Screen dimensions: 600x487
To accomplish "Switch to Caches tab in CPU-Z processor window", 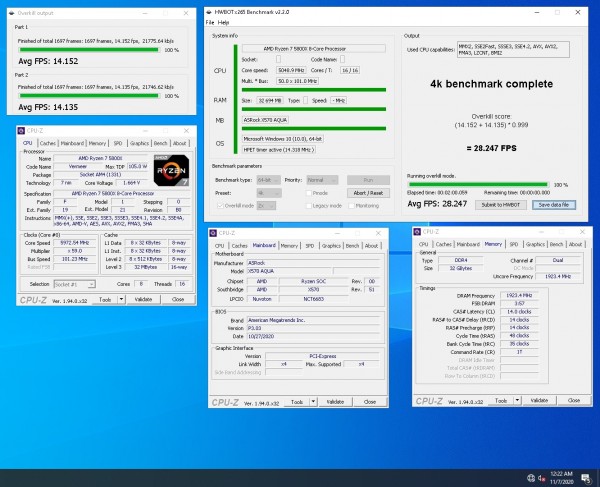I will click(48, 143).
